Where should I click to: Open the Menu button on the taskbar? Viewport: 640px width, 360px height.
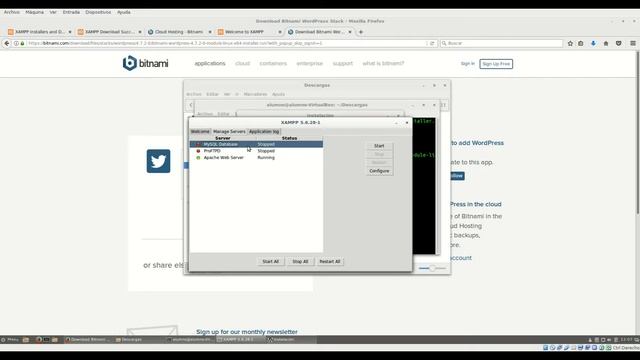click(x=10, y=340)
